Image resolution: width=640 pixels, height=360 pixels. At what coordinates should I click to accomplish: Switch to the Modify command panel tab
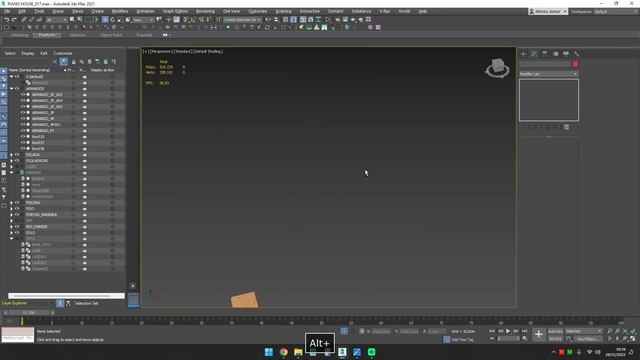point(534,53)
